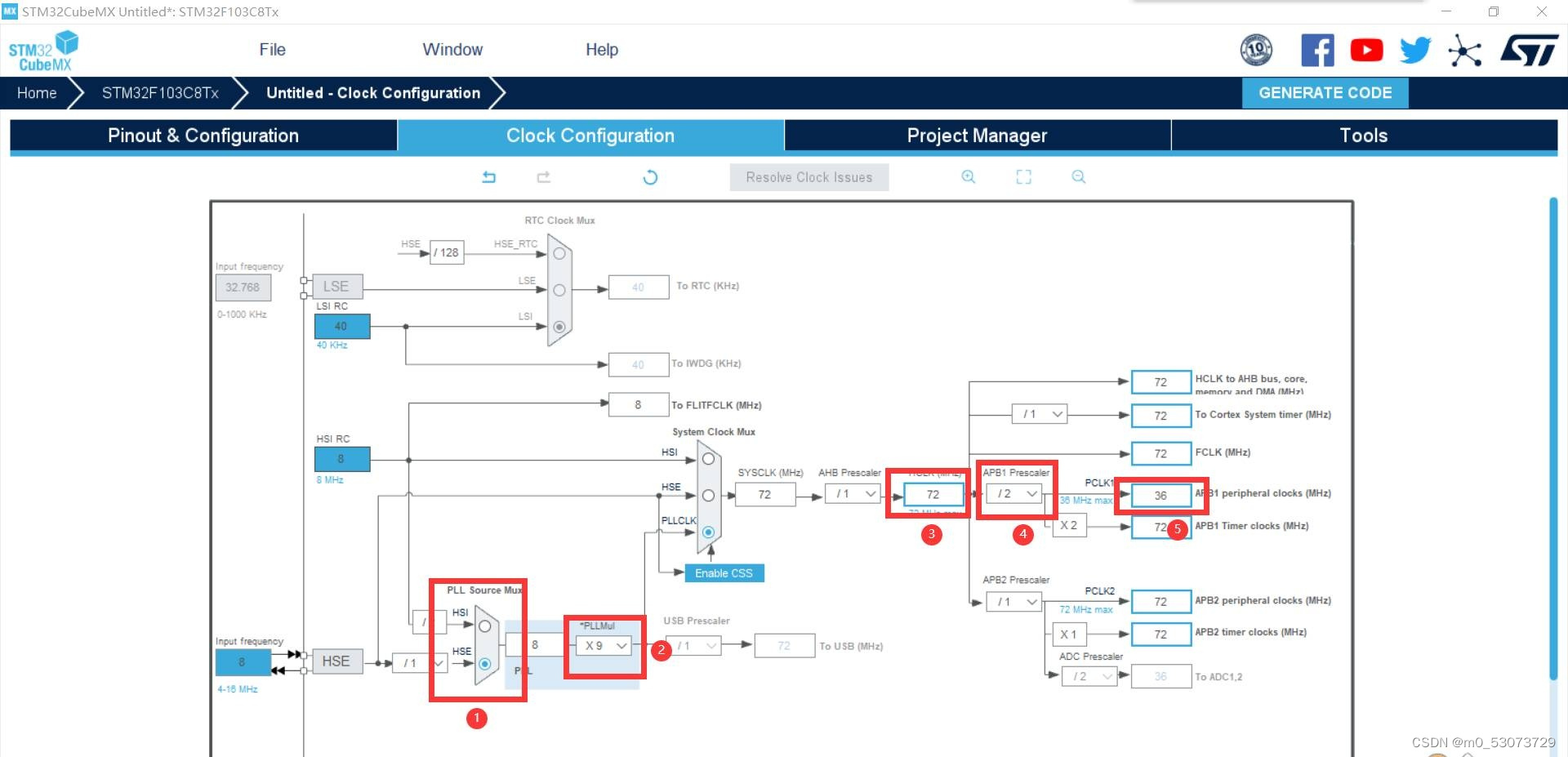Zoom in with the magnifier plus icon
This screenshot has height=757, width=1568.
(969, 177)
